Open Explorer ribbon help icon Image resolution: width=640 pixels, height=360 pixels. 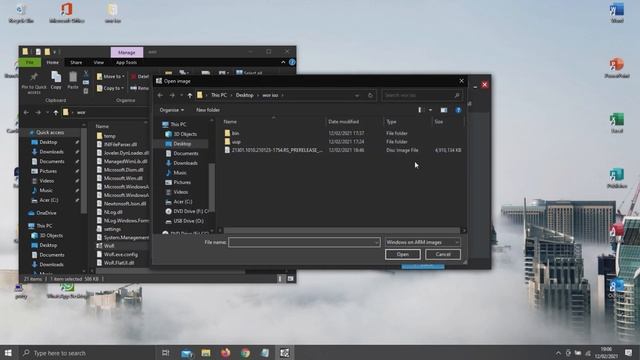(292, 62)
